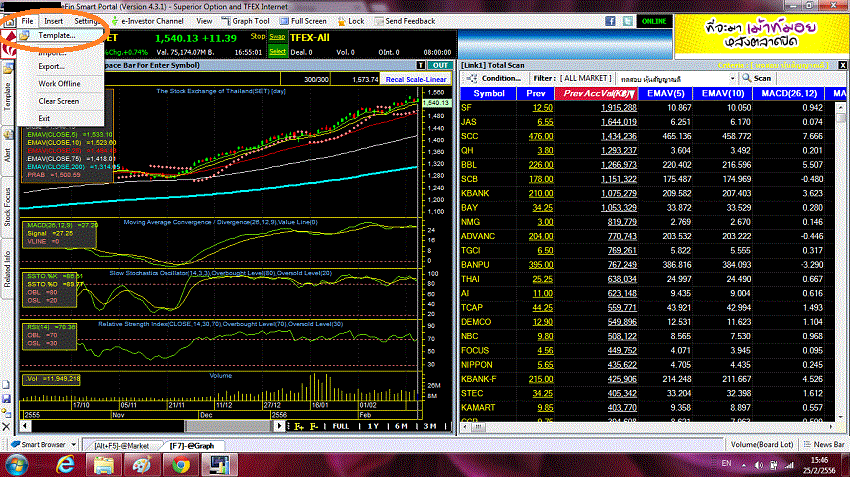Select Clear Screen in the File menu
The image size is (850, 477).
[x=59, y=101]
